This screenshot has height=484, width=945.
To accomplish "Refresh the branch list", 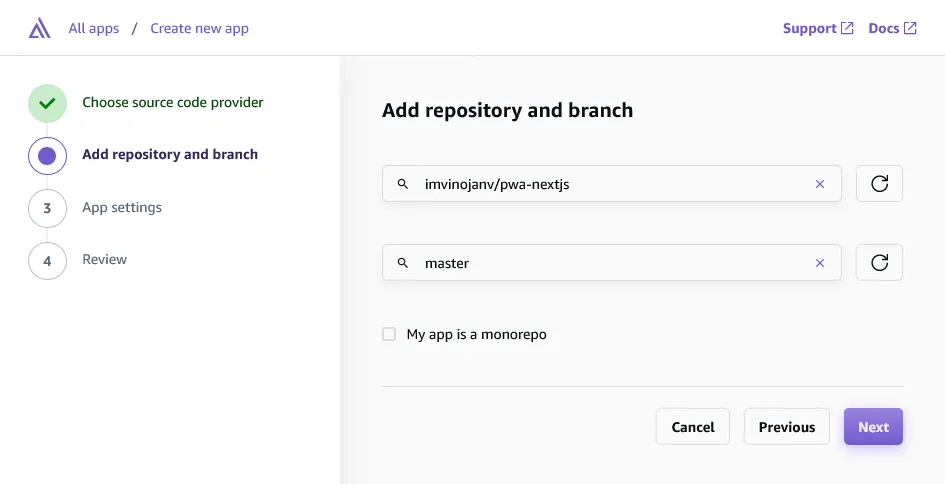I will pyautogui.click(x=879, y=262).
